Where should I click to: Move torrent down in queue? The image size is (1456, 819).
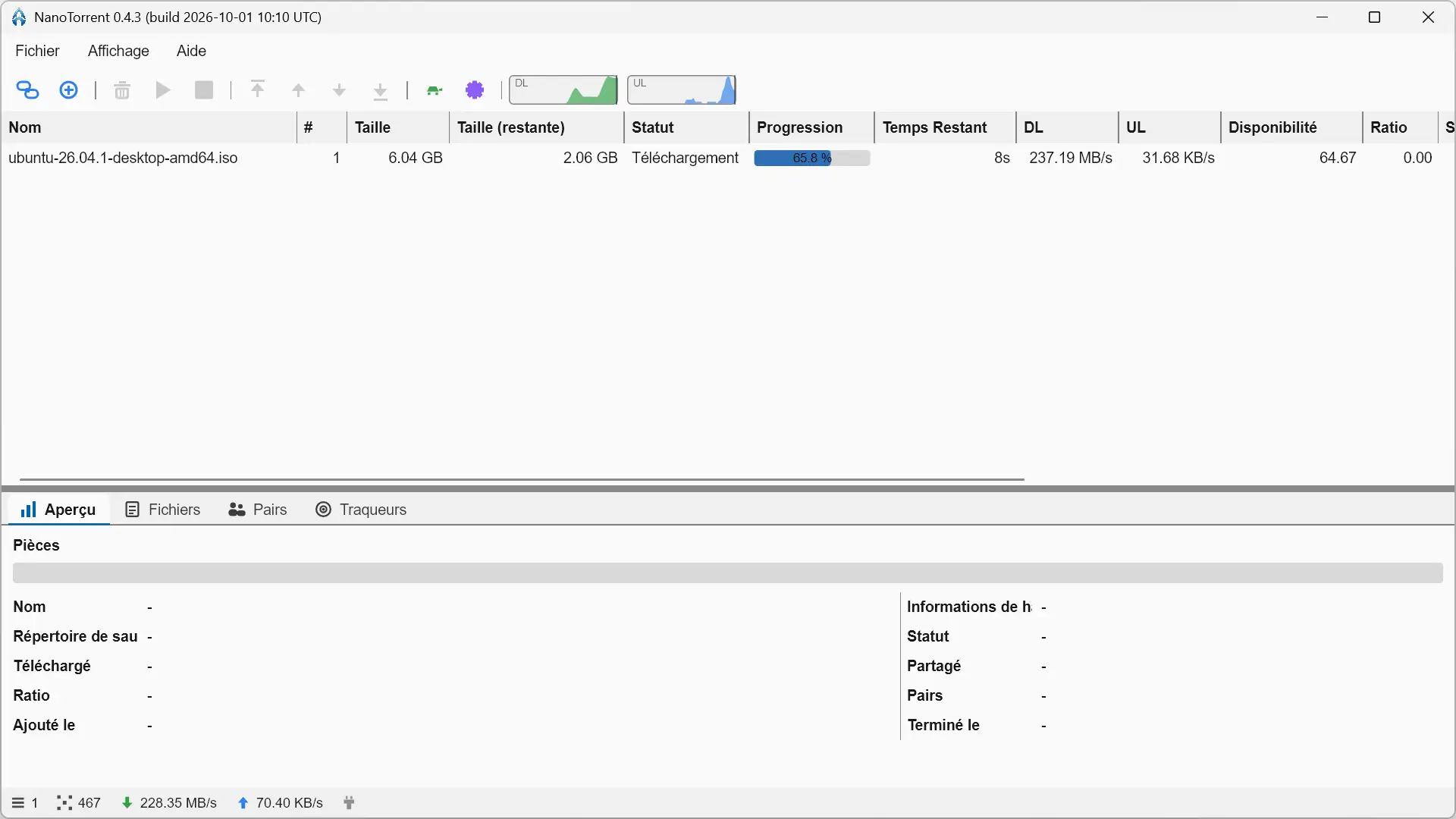(x=340, y=91)
